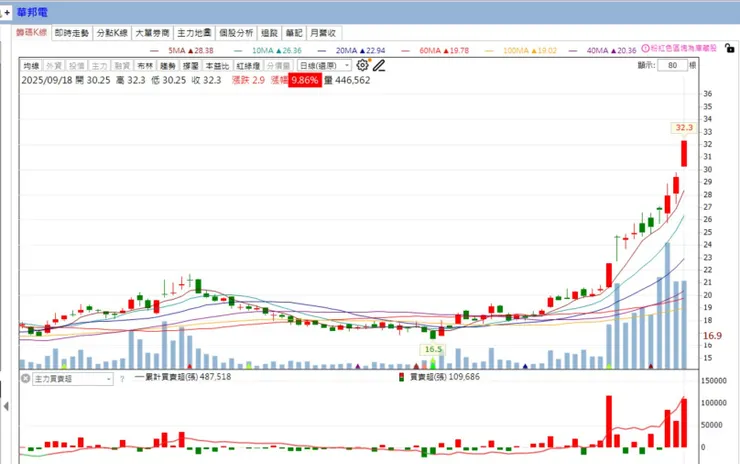The image size is (740, 464).
Task: Toggle 主力 overlay button in toolbar
Action: [99, 66]
